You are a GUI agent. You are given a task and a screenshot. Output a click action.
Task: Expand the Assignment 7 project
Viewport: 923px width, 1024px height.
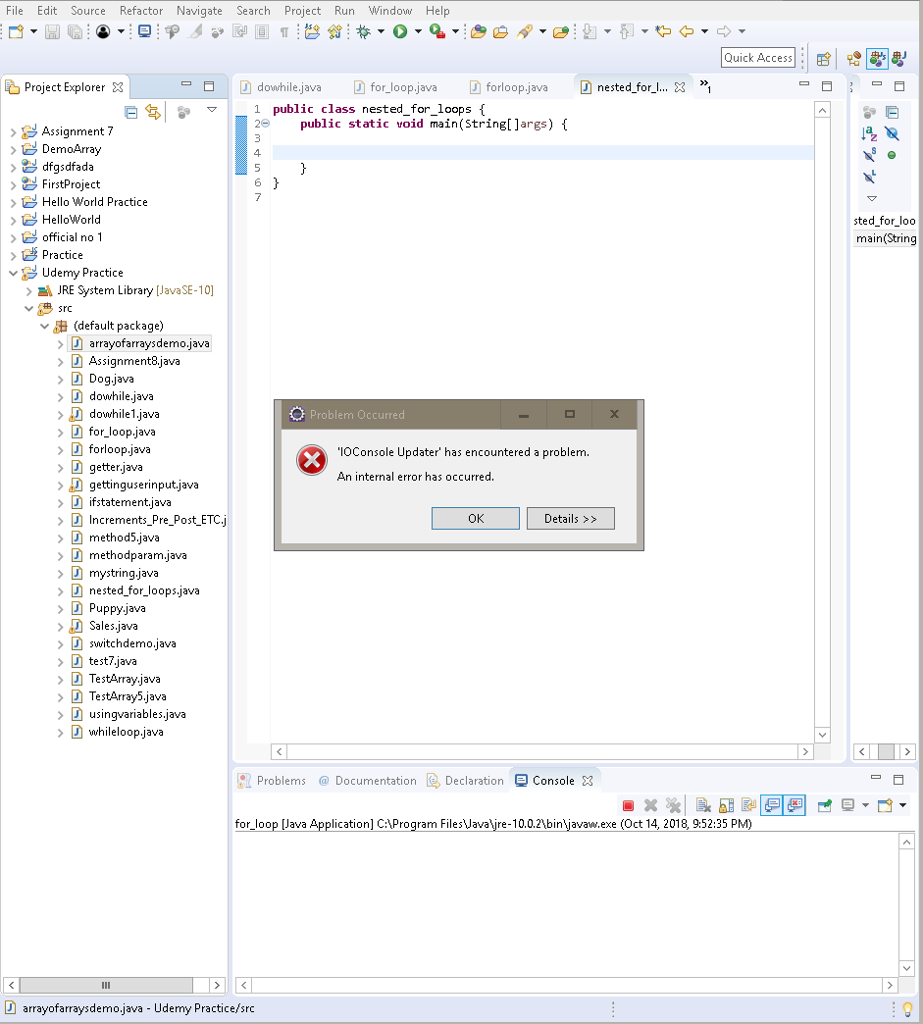(x=13, y=132)
